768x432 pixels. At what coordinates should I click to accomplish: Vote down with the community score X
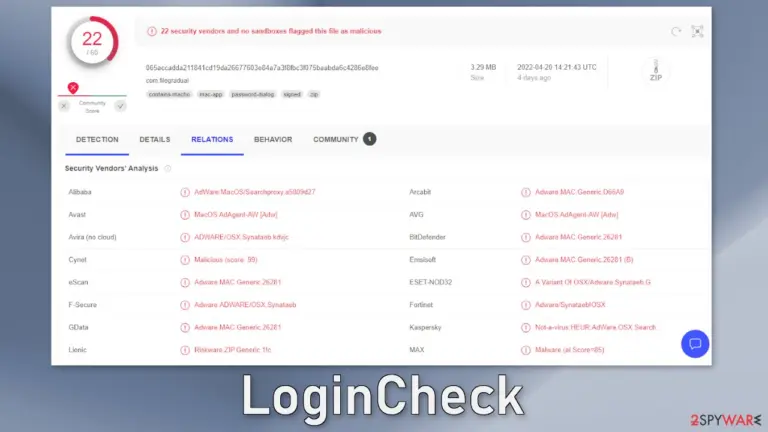point(64,106)
